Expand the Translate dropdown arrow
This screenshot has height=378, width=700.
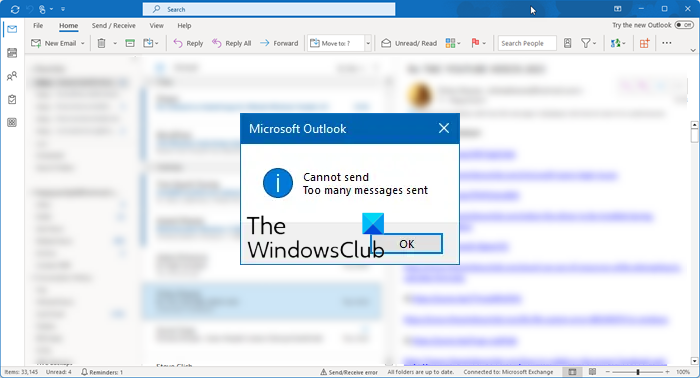point(624,43)
